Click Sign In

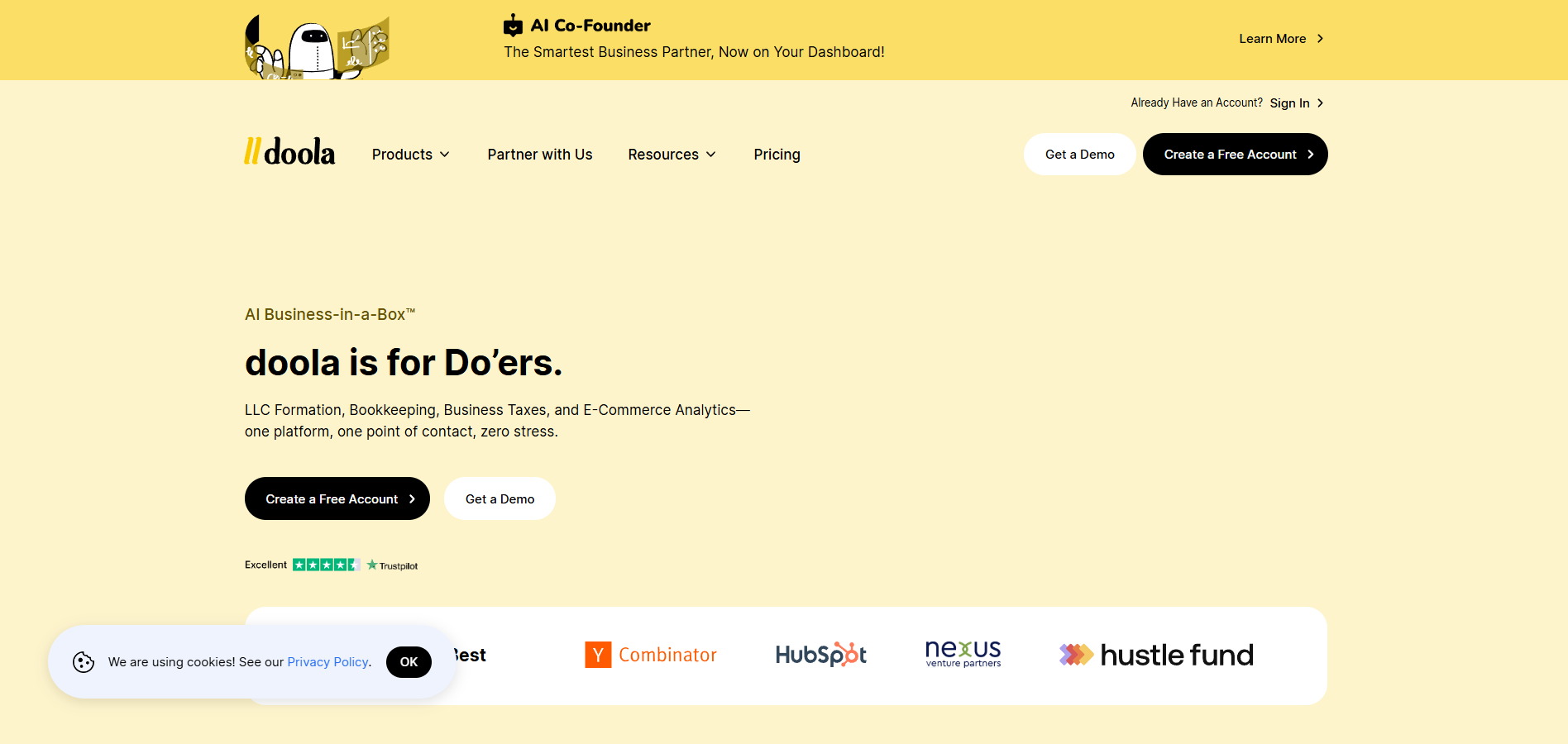click(1289, 103)
